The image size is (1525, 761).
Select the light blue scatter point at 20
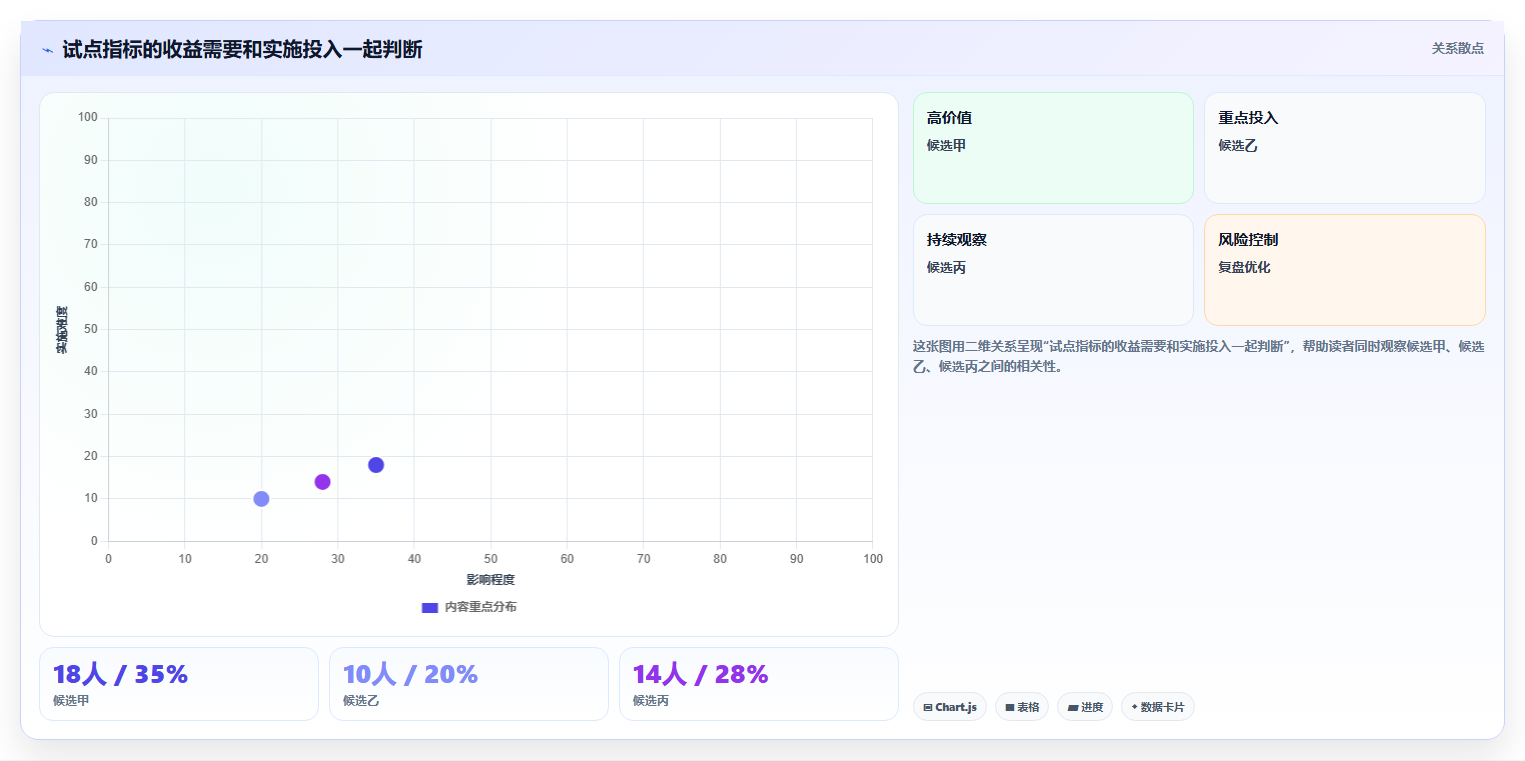click(x=261, y=499)
